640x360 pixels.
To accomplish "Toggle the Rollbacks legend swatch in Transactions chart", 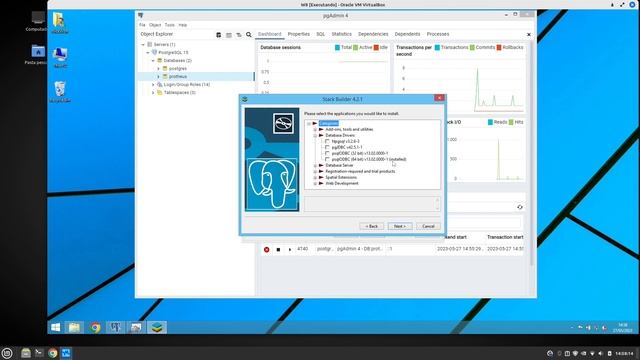I will 499,48.
